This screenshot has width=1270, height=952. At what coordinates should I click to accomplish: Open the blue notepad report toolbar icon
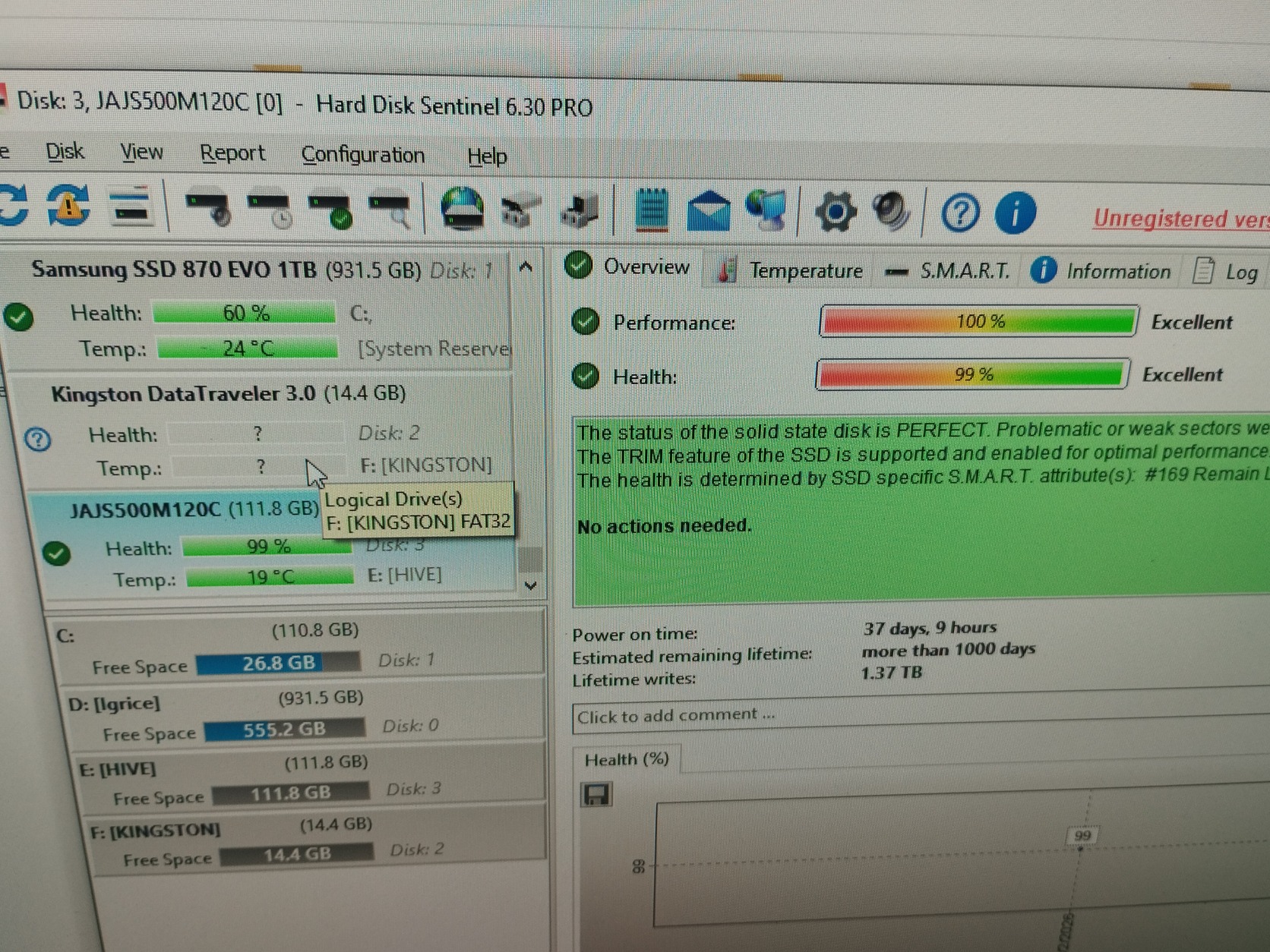(651, 211)
